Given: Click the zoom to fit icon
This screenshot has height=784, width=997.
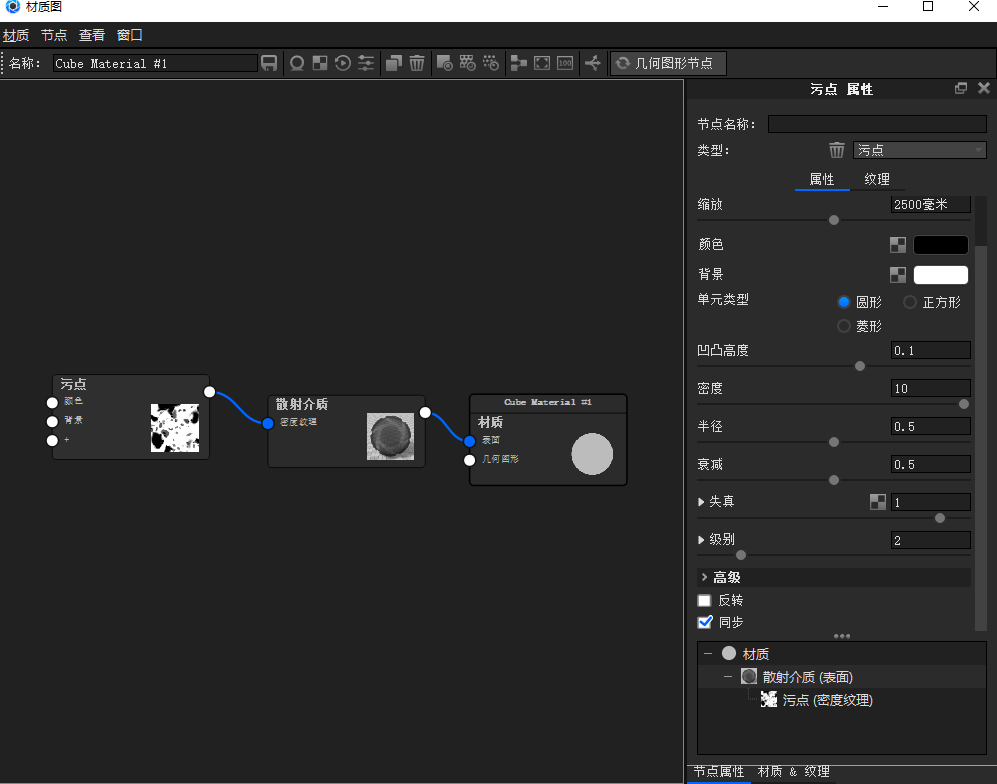Looking at the screenshot, I should [542, 63].
